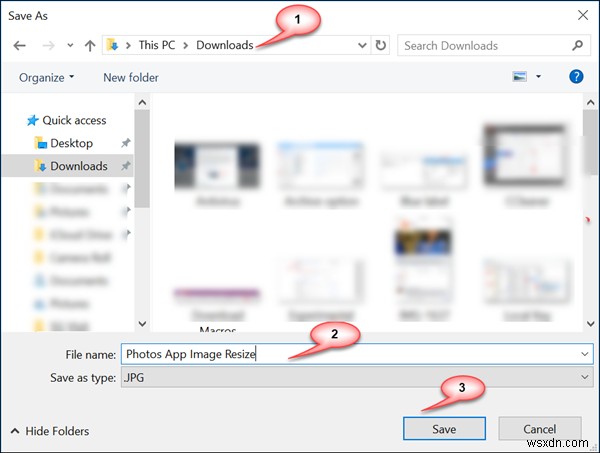600x453 pixels.
Task: Go back with the left arrow
Action: pos(20,46)
